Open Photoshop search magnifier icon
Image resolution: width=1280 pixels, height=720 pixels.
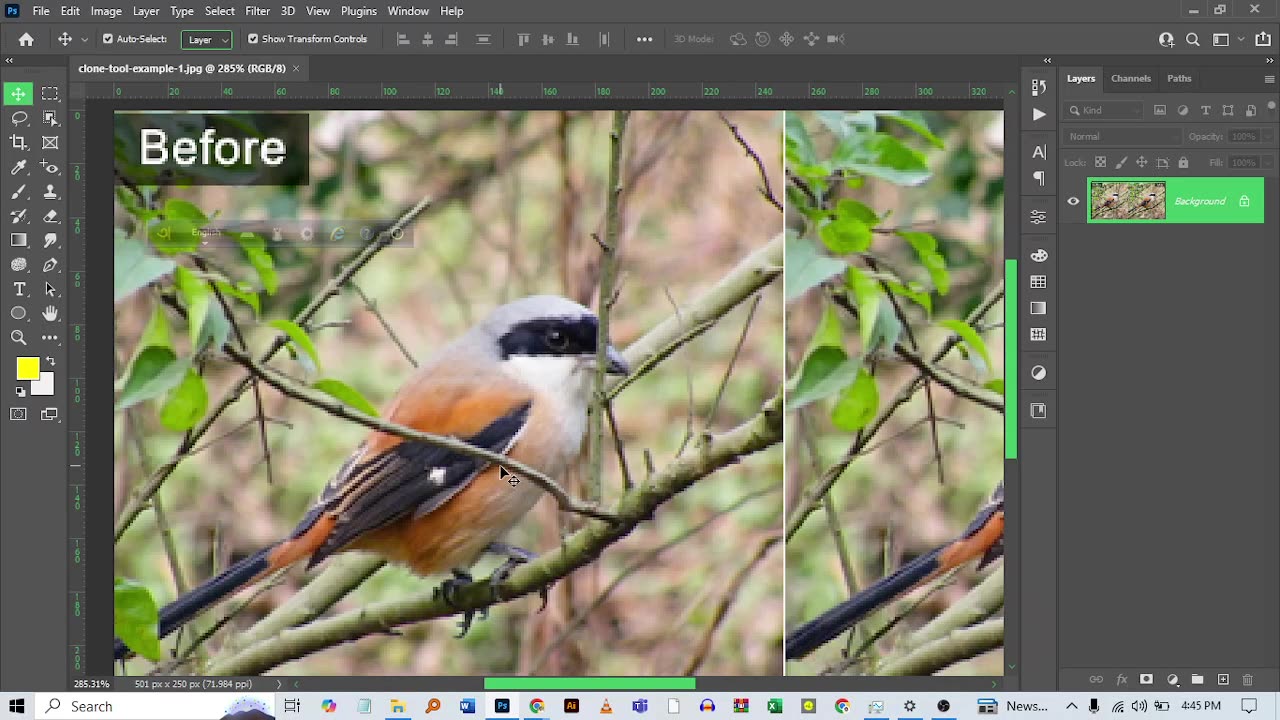pyautogui.click(x=1192, y=39)
